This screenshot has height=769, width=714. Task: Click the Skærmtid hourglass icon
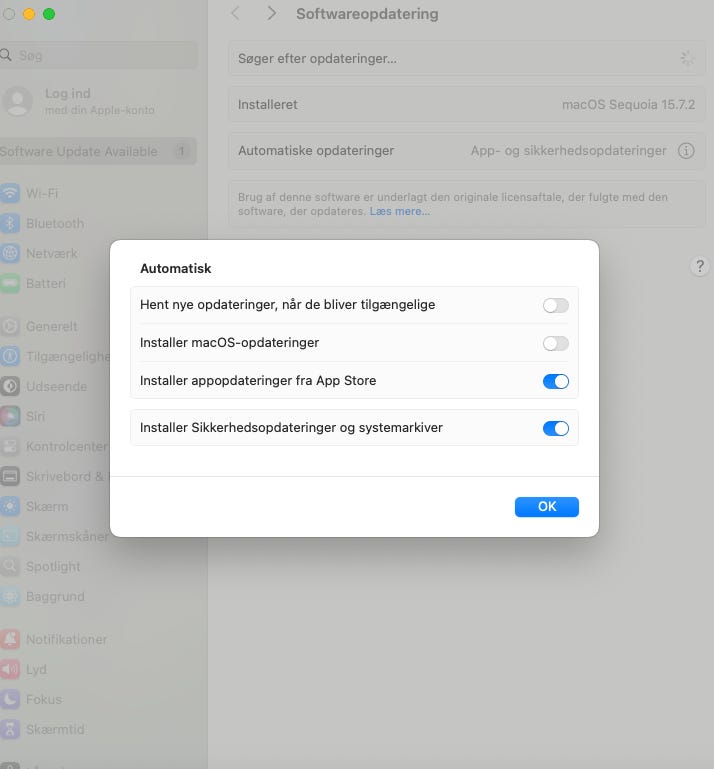click(x=10, y=729)
